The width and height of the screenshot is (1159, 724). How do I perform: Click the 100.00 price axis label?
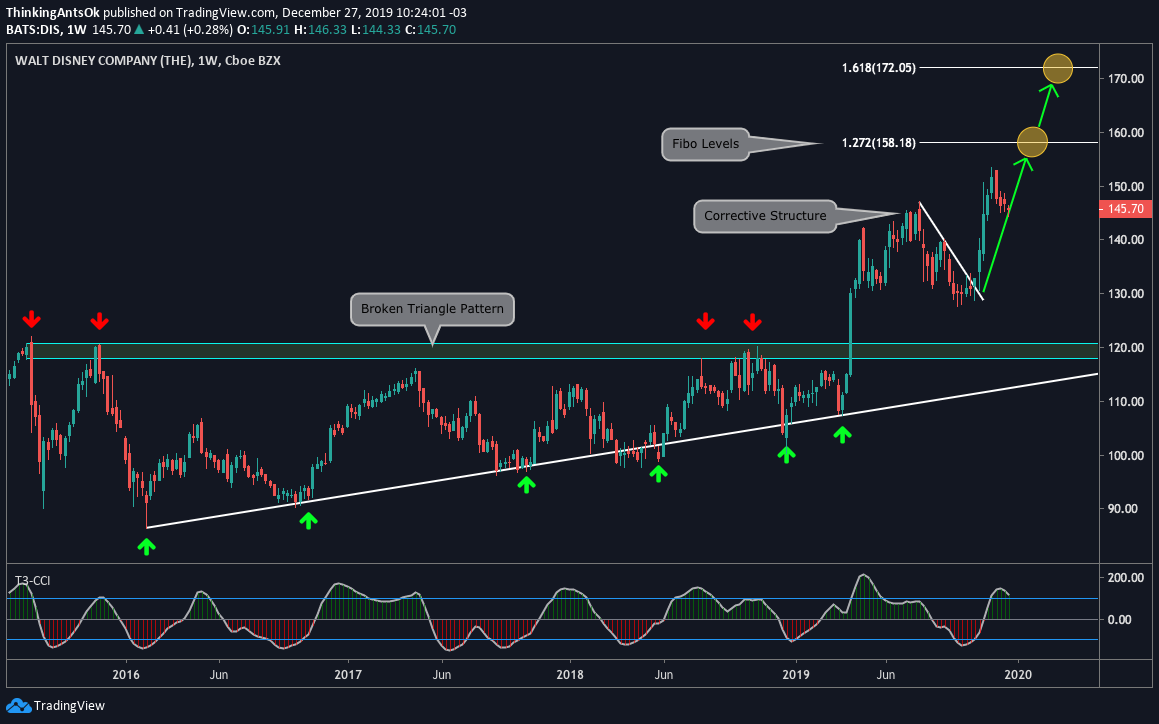click(1126, 456)
